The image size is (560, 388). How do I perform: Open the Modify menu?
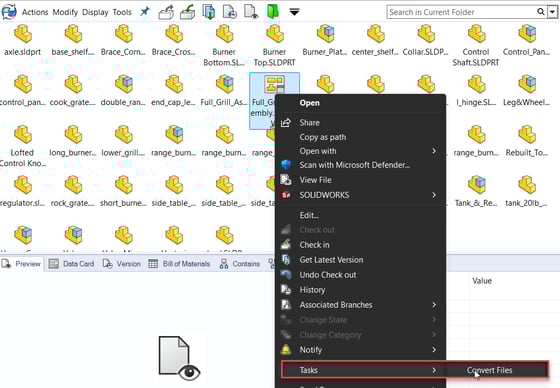pyautogui.click(x=65, y=12)
